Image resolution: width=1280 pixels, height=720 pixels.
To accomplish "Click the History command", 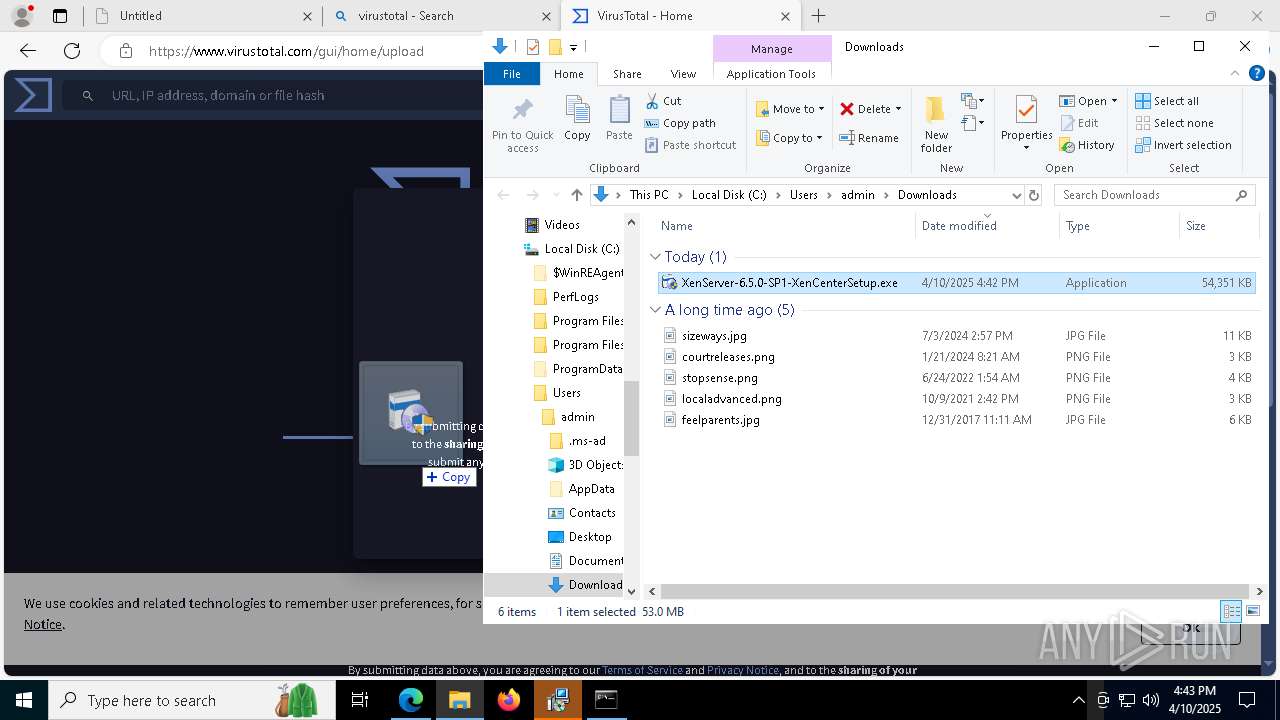I will 1087,145.
